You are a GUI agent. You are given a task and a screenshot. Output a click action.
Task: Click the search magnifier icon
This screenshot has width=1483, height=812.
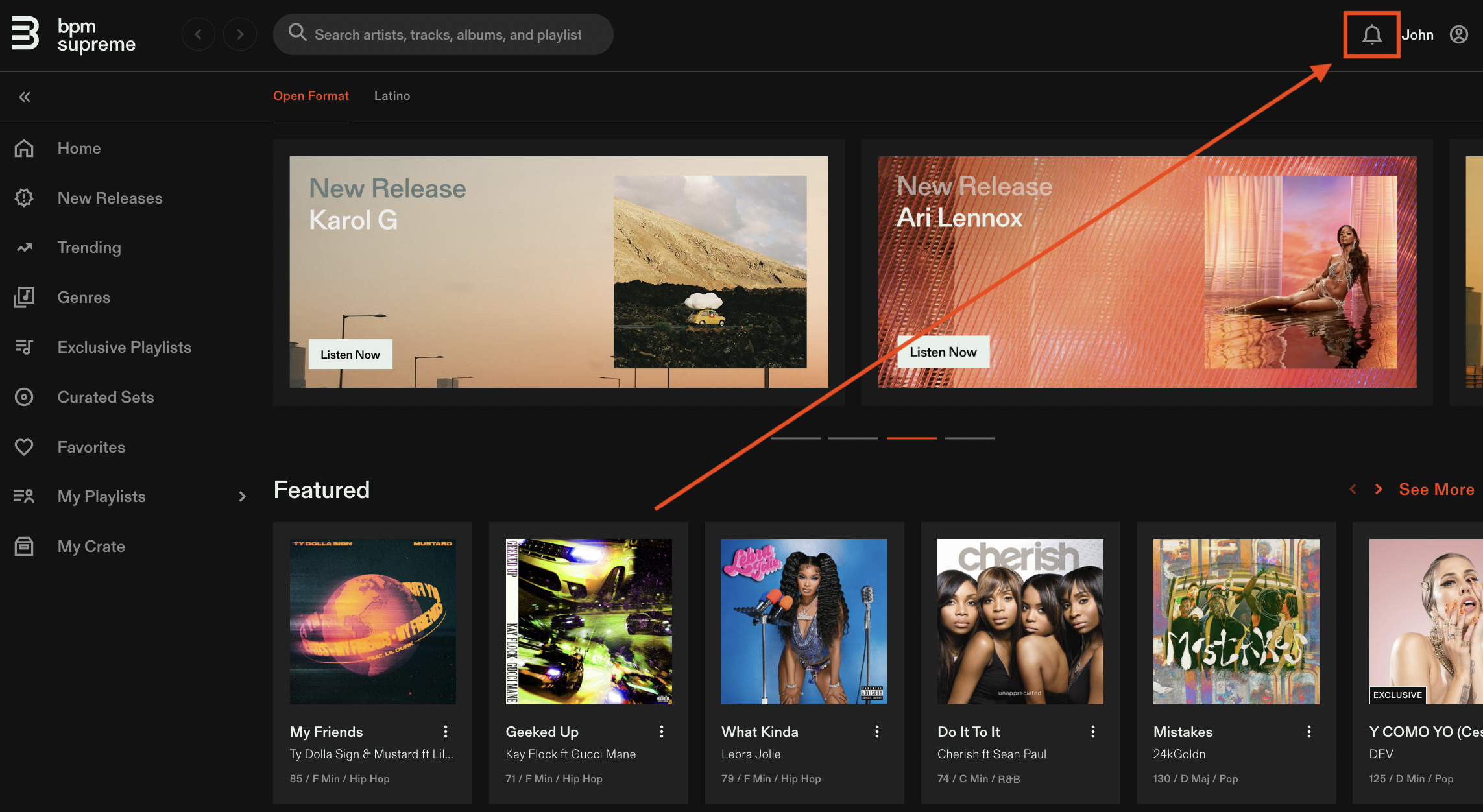[297, 32]
